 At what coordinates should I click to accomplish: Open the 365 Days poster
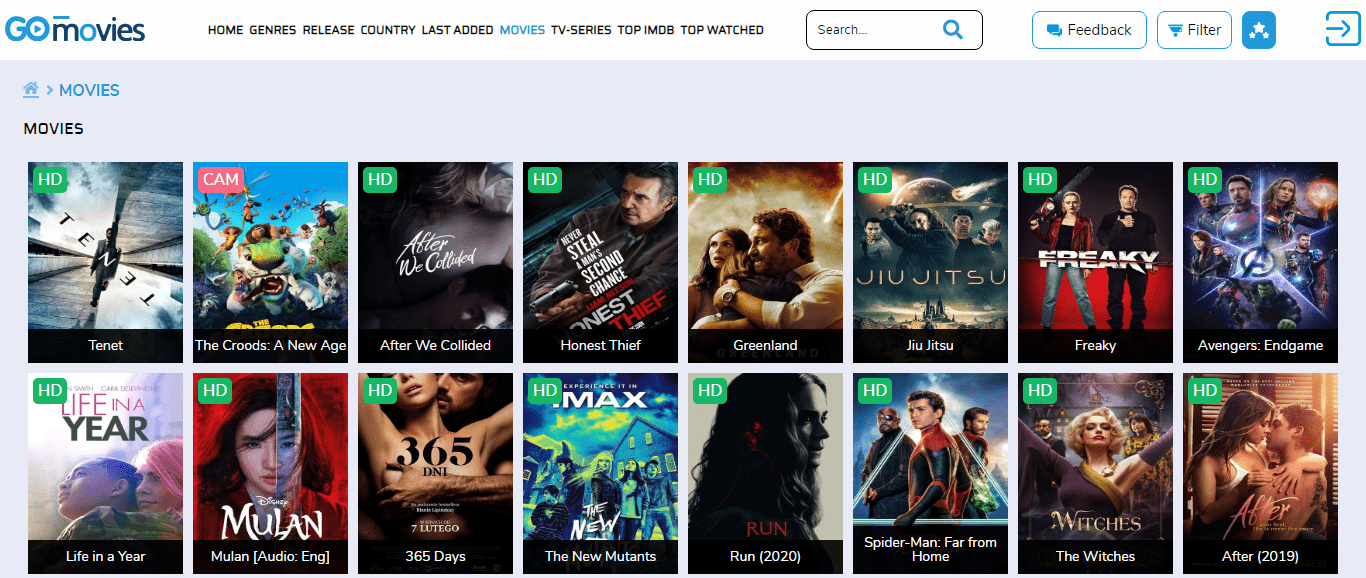tap(435, 473)
